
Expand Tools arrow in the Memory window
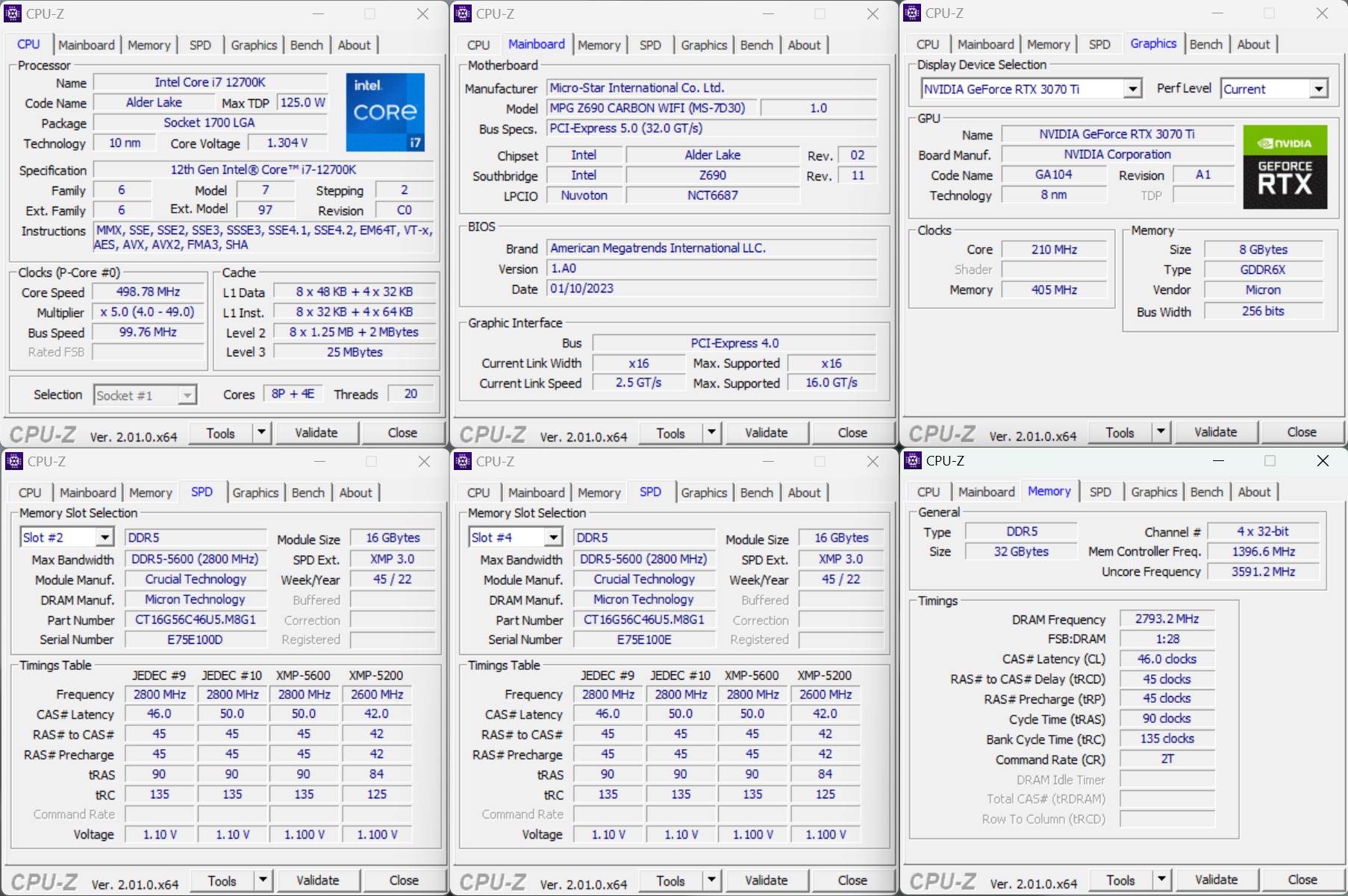1161,880
